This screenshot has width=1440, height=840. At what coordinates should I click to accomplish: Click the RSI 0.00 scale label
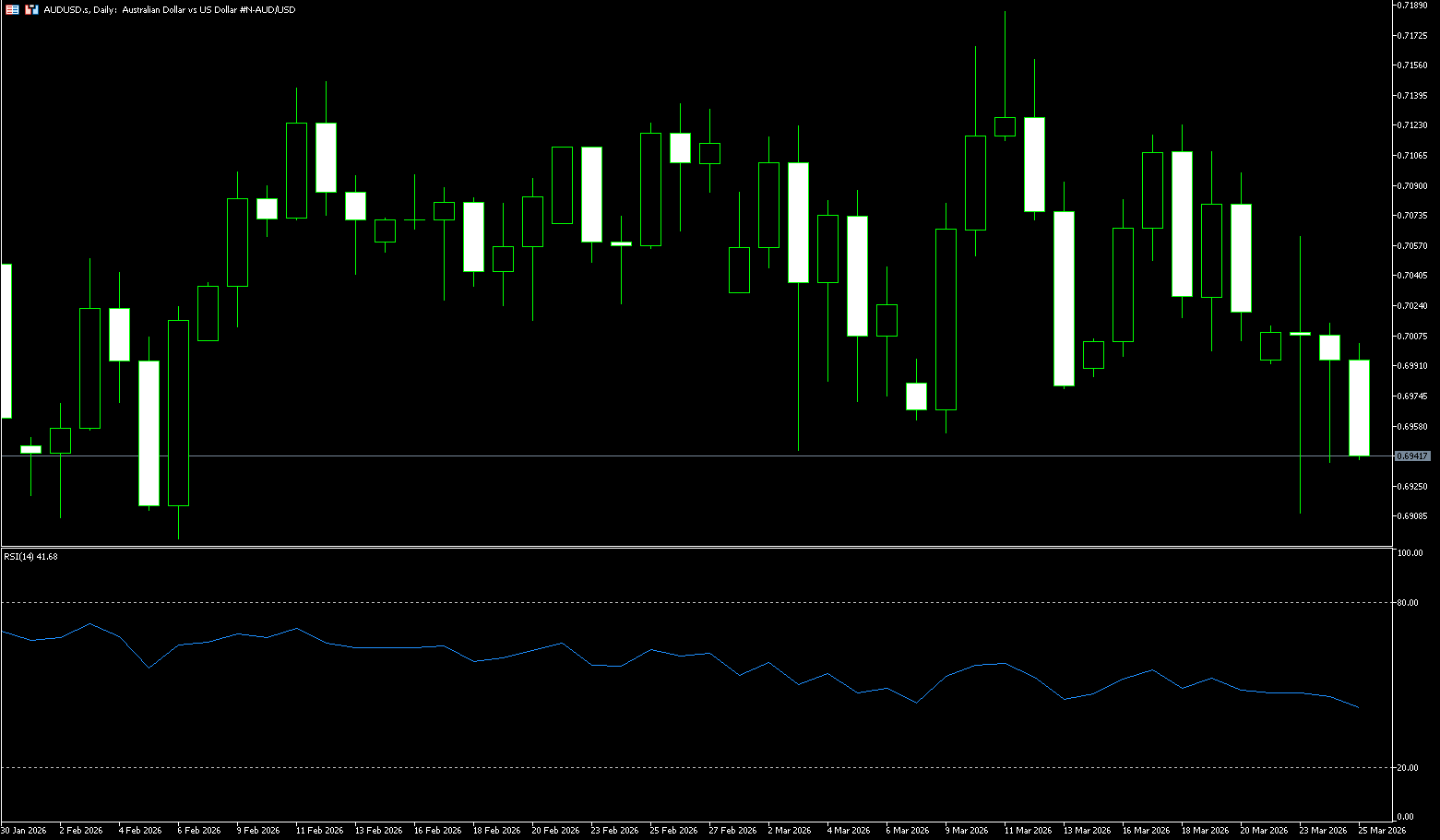[x=1406, y=817]
